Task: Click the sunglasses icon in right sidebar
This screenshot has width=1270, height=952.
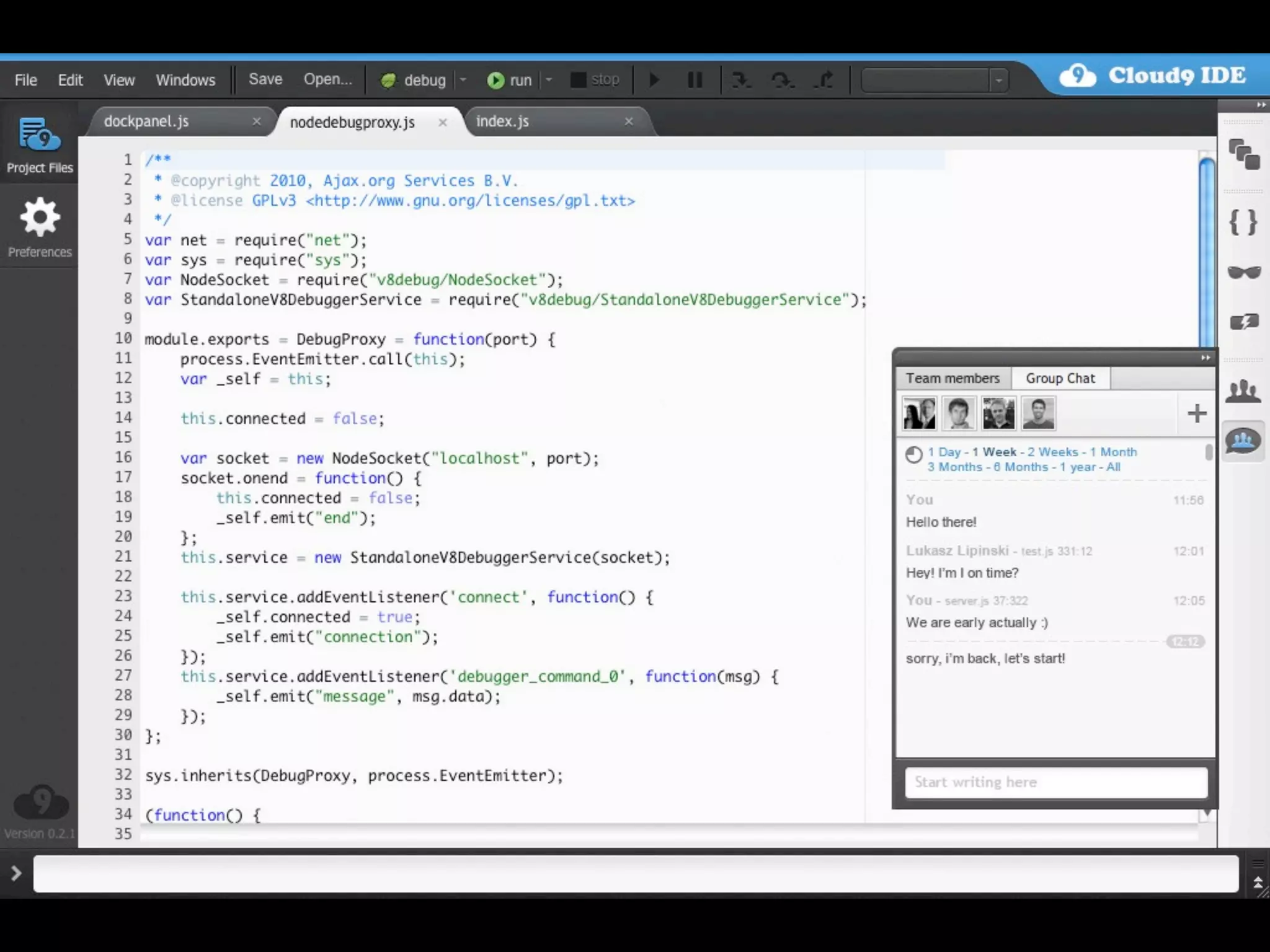Action: point(1243,272)
